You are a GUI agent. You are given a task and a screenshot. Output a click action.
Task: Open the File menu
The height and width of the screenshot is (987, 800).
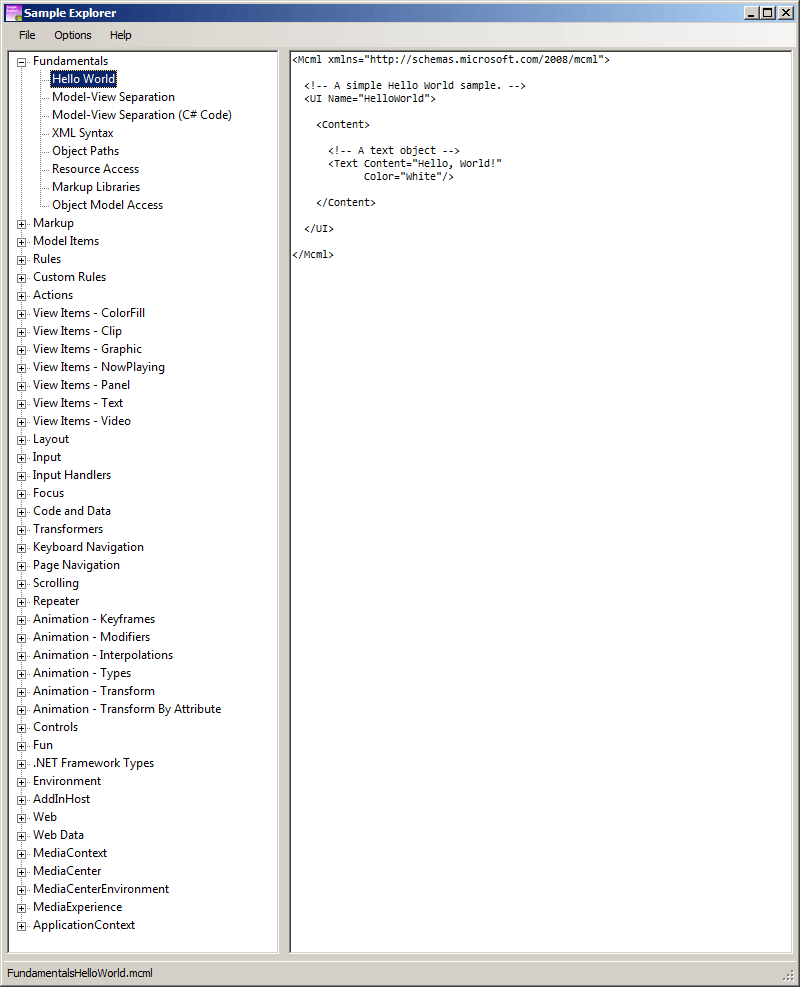coord(27,35)
